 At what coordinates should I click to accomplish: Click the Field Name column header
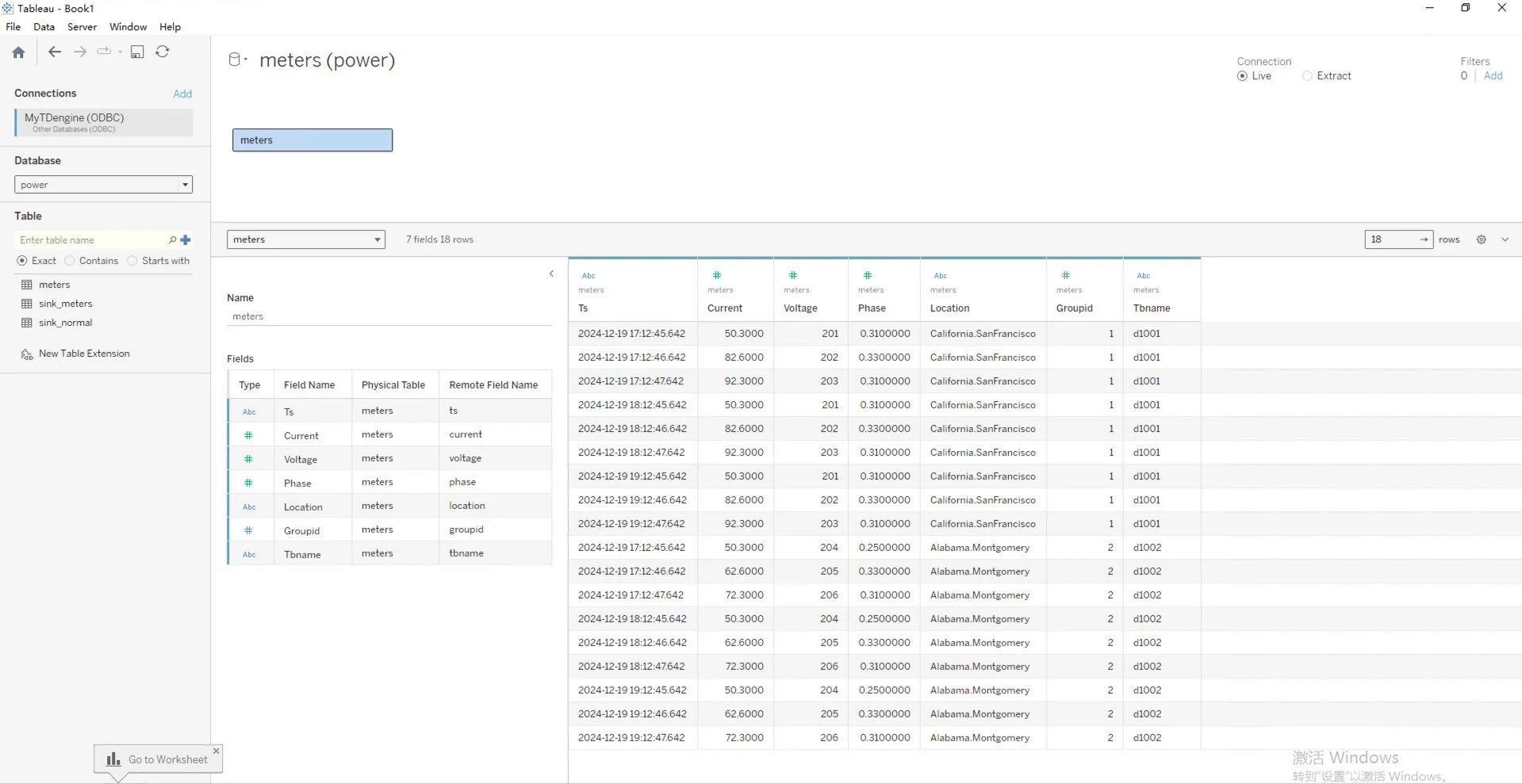pyautogui.click(x=309, y=385)
